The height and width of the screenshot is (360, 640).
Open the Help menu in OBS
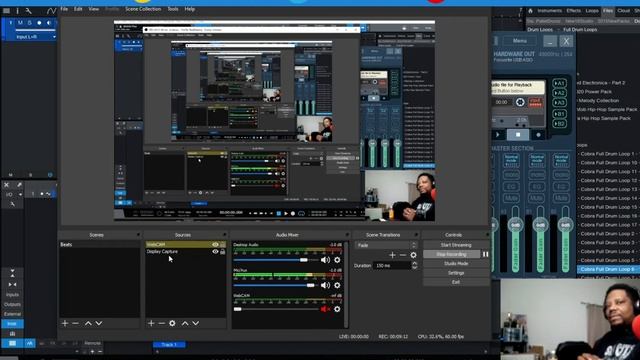(x=189, y=9)
